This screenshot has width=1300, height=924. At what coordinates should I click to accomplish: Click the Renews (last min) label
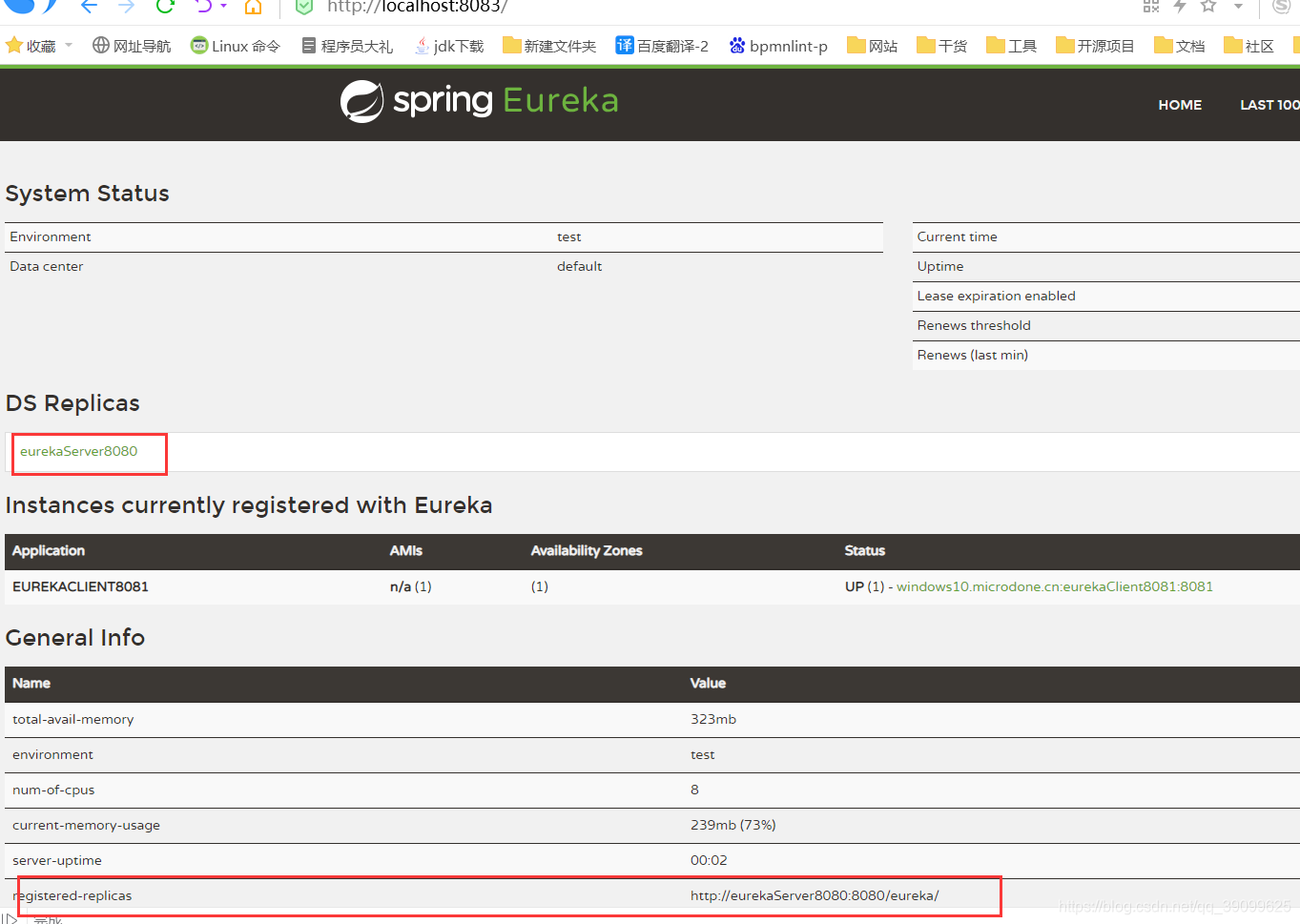[x=973, y=355]
